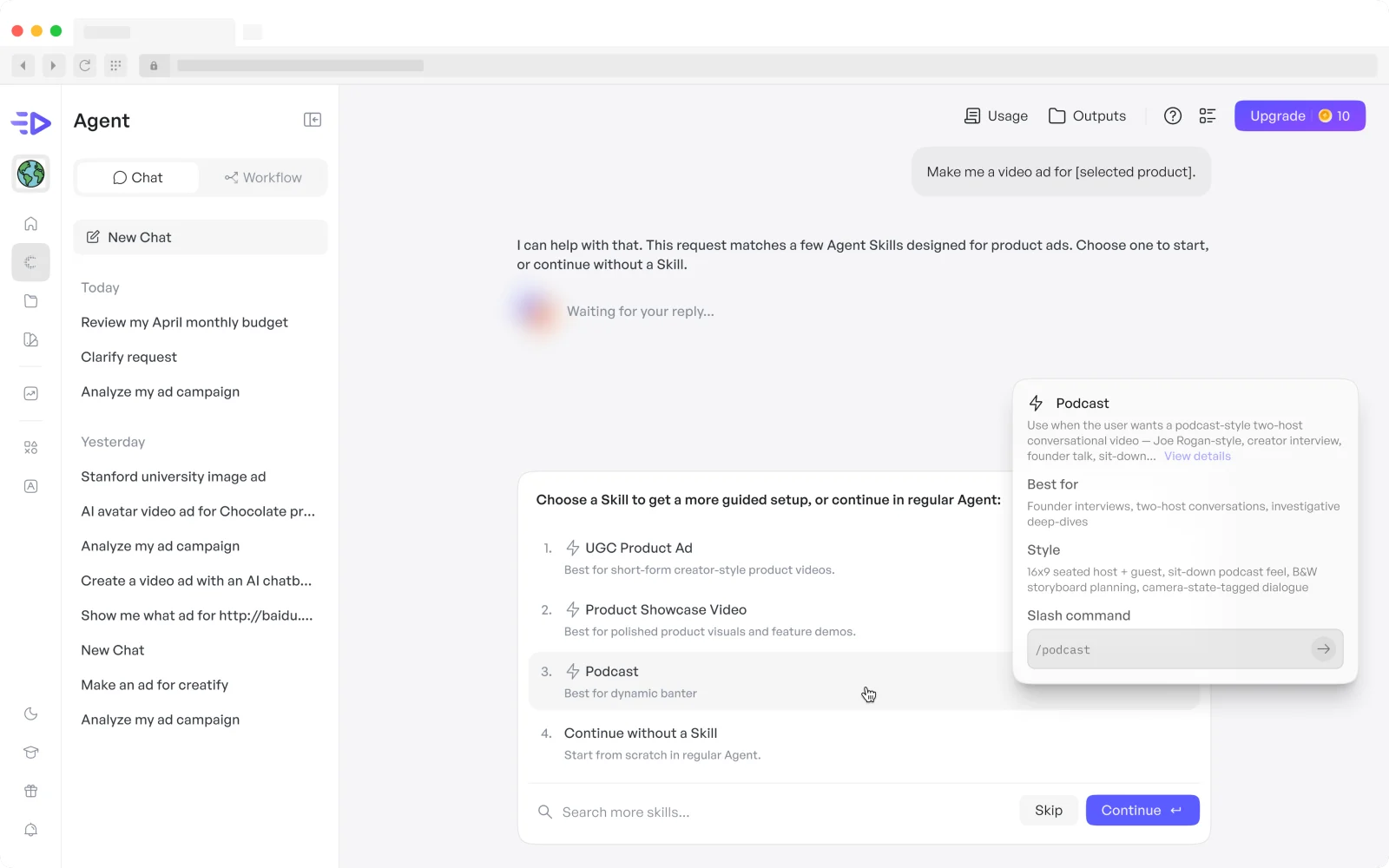Switch to the Chat tab
1389x868 pixels.
138,177
